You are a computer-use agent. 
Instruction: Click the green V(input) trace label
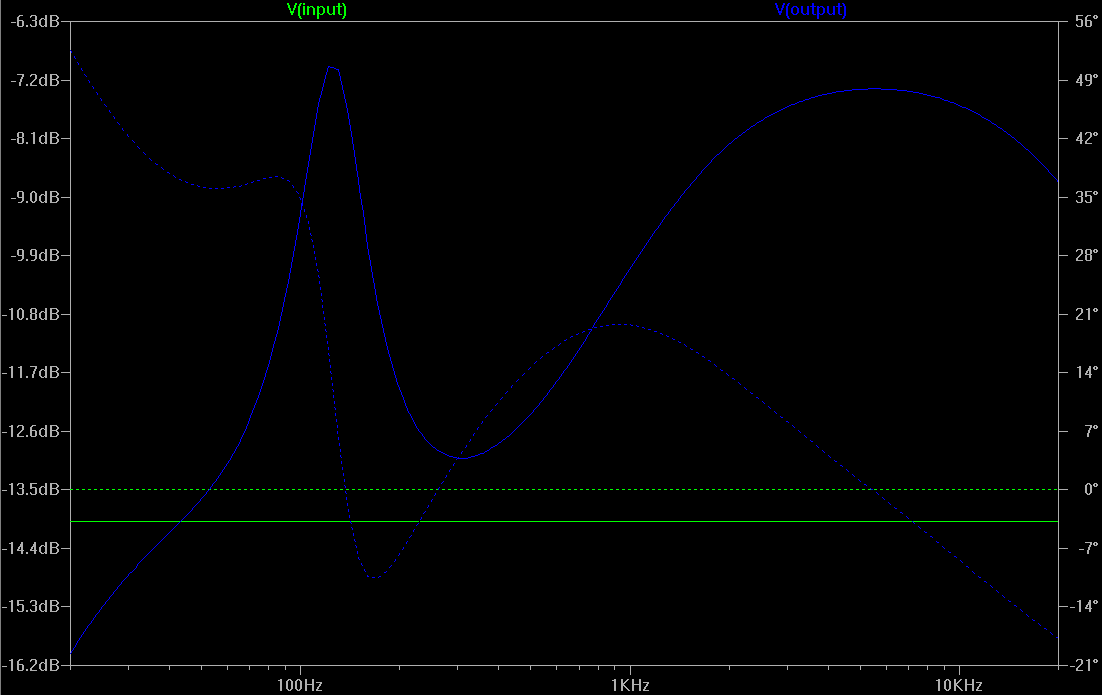click(317, 10)
